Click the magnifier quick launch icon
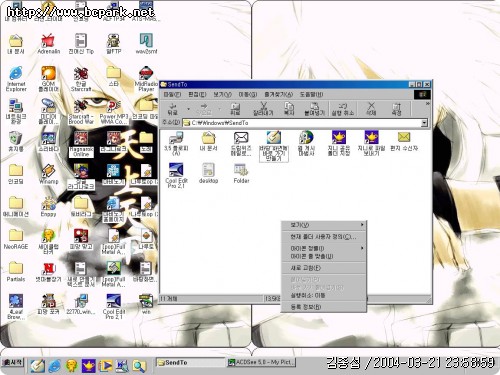 tap(139, 366)
